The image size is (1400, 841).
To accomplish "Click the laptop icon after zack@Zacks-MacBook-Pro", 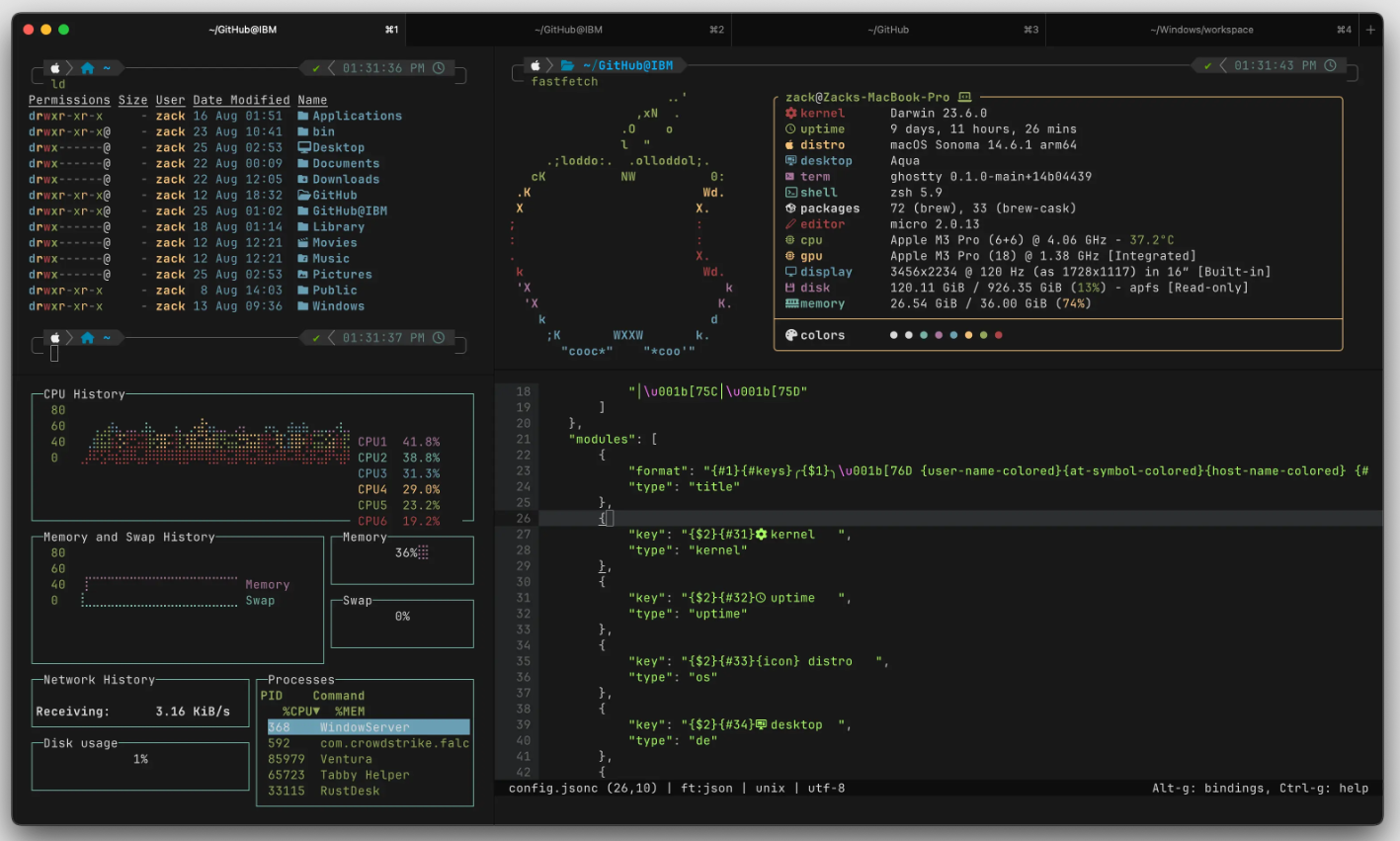I will click(x=964, y=97).
